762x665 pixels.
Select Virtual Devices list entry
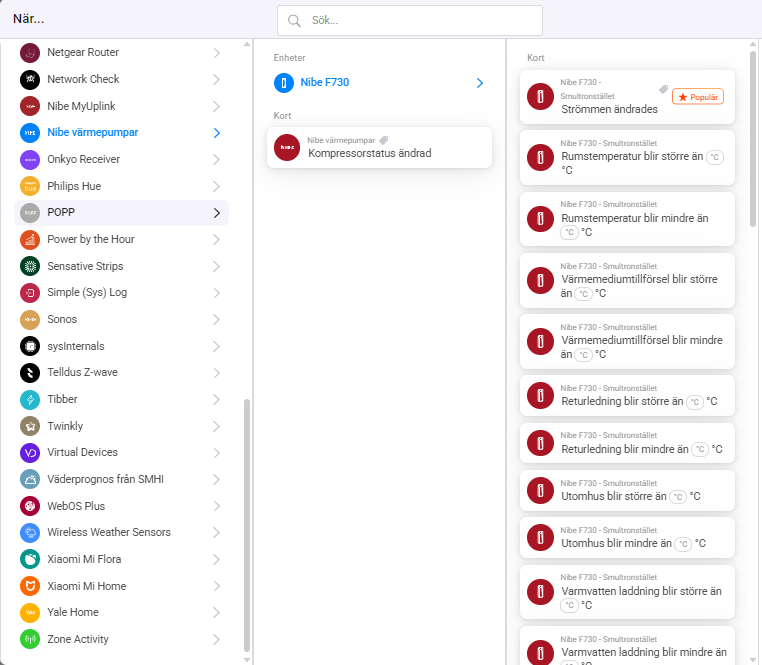pos(121,453)
